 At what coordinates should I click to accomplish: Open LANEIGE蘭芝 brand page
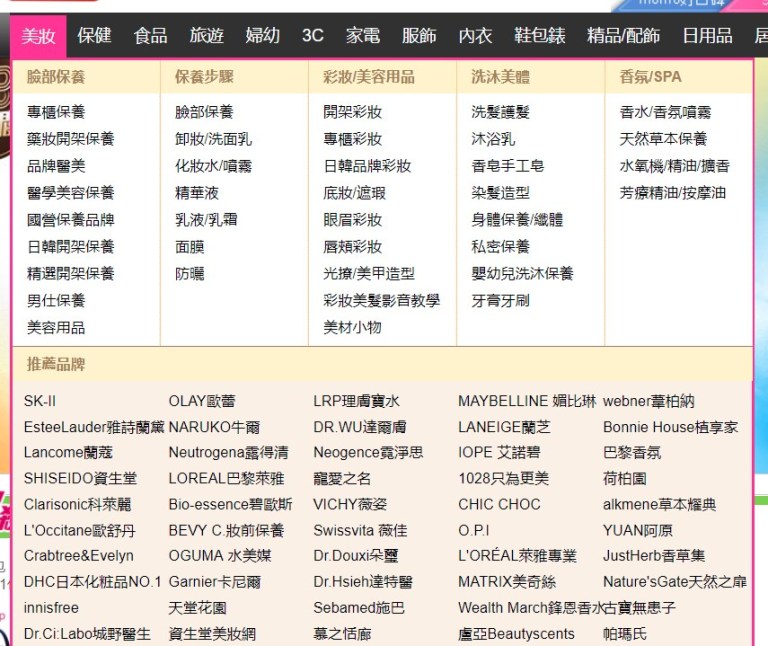tap(504, 427)
